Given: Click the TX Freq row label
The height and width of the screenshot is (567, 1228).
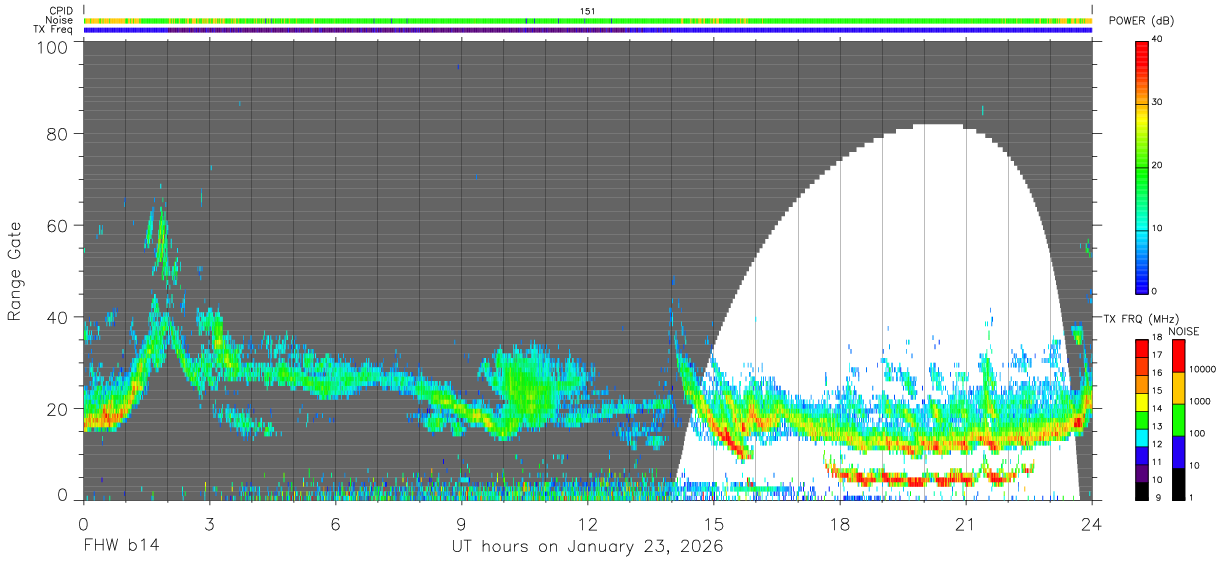Looking at the screenshot, I should 52,29.
